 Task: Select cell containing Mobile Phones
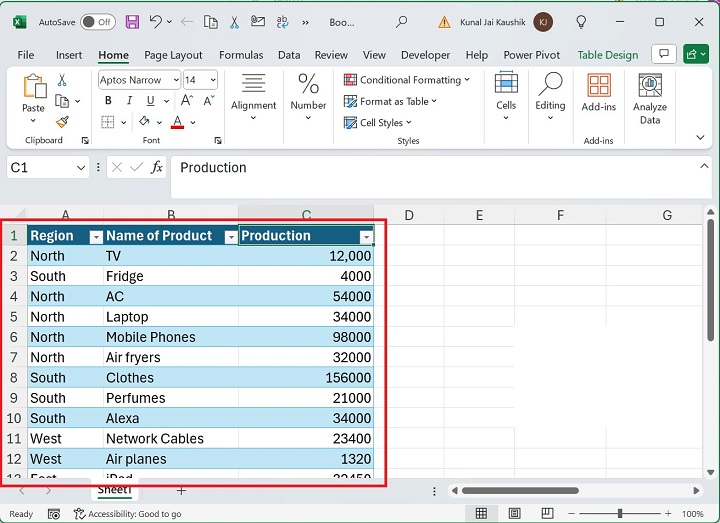pyautogui.click(x=171, y=337)
